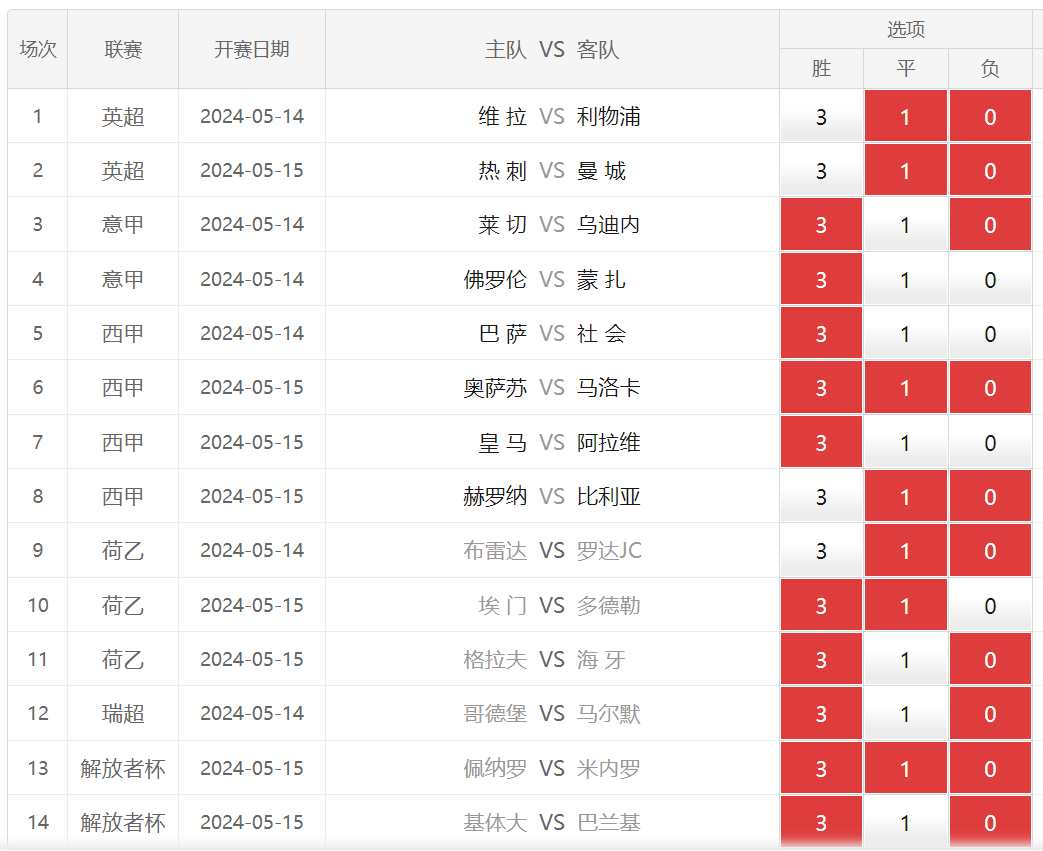Toggle loss option 0 for 佩纳罗 VS 米内罗
The width and height of the screenshot is (1043, 851).
[x=990, y=768]
